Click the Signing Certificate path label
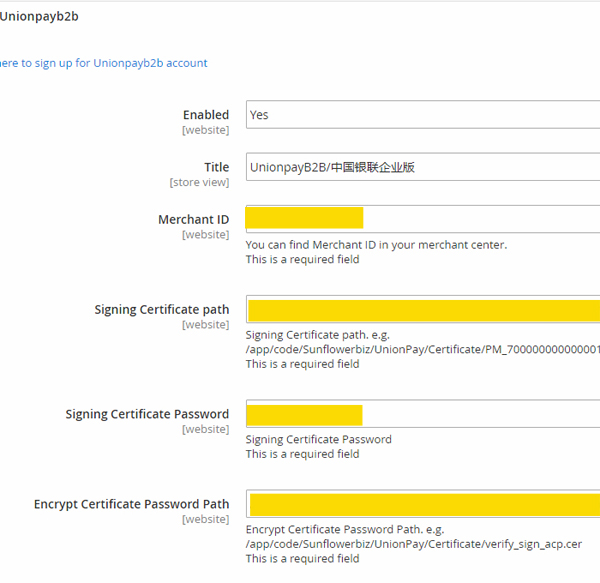Viewport: 600px width, 583px height. click(162, 309)
